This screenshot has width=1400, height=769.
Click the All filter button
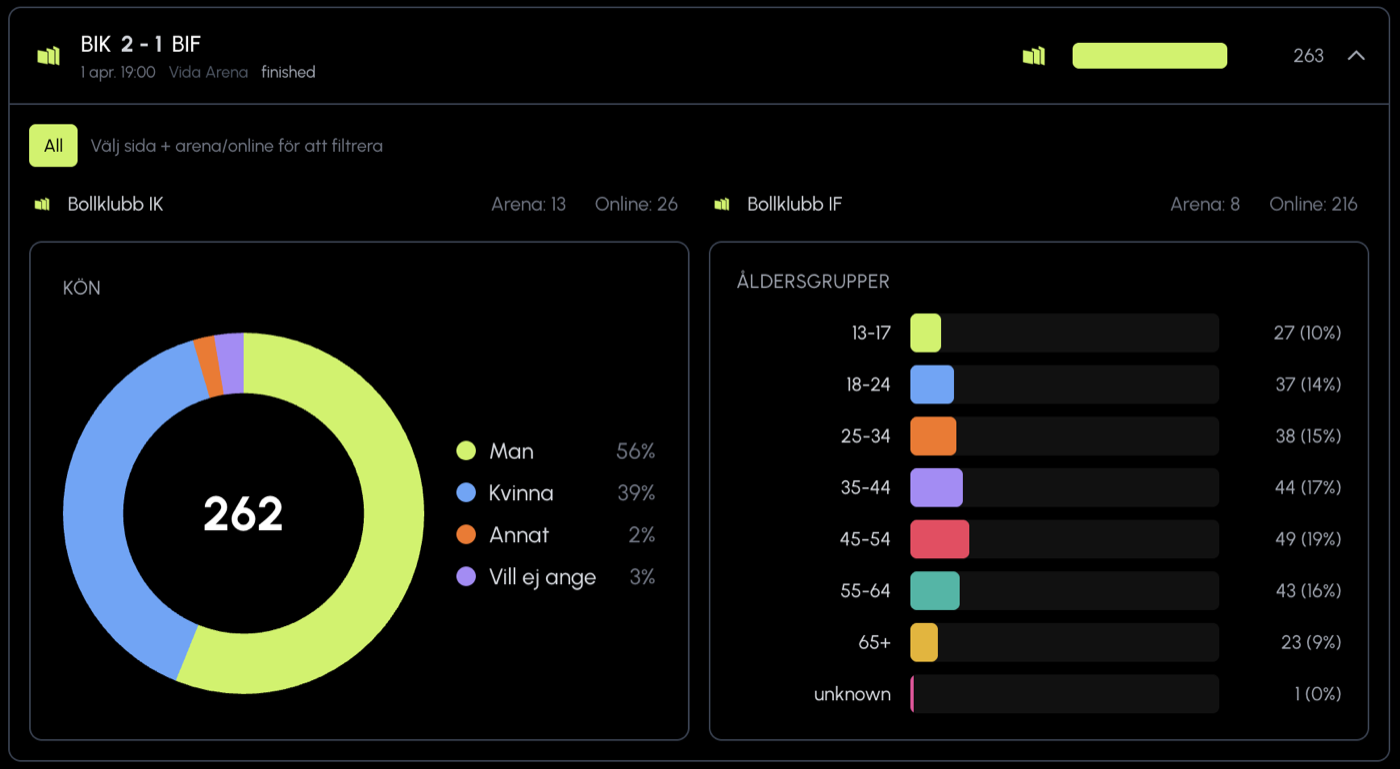(x=53, y=146)
